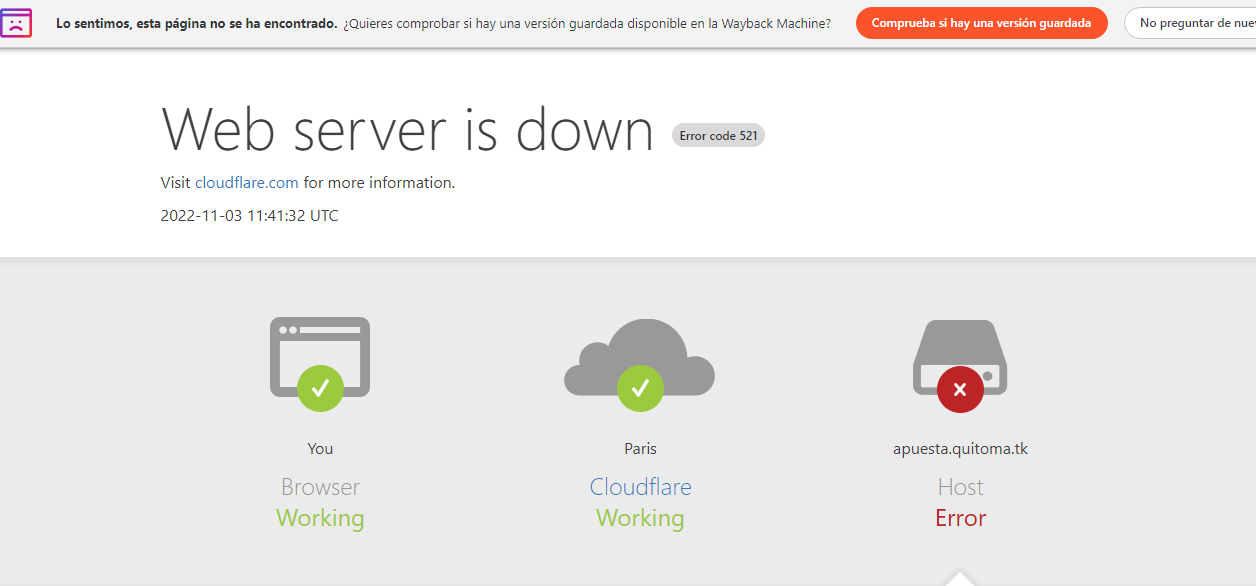Click the Wayback Machine sad face icon
1256x586 pixels.
(x=17, y=23)
